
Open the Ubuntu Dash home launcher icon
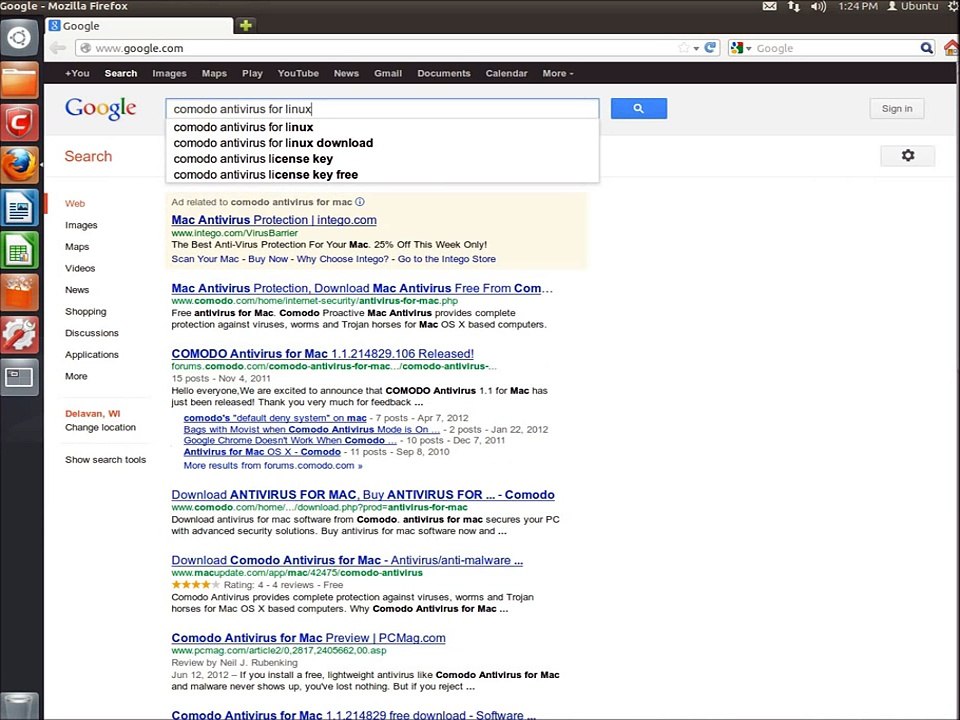click(x=19, y=38)
